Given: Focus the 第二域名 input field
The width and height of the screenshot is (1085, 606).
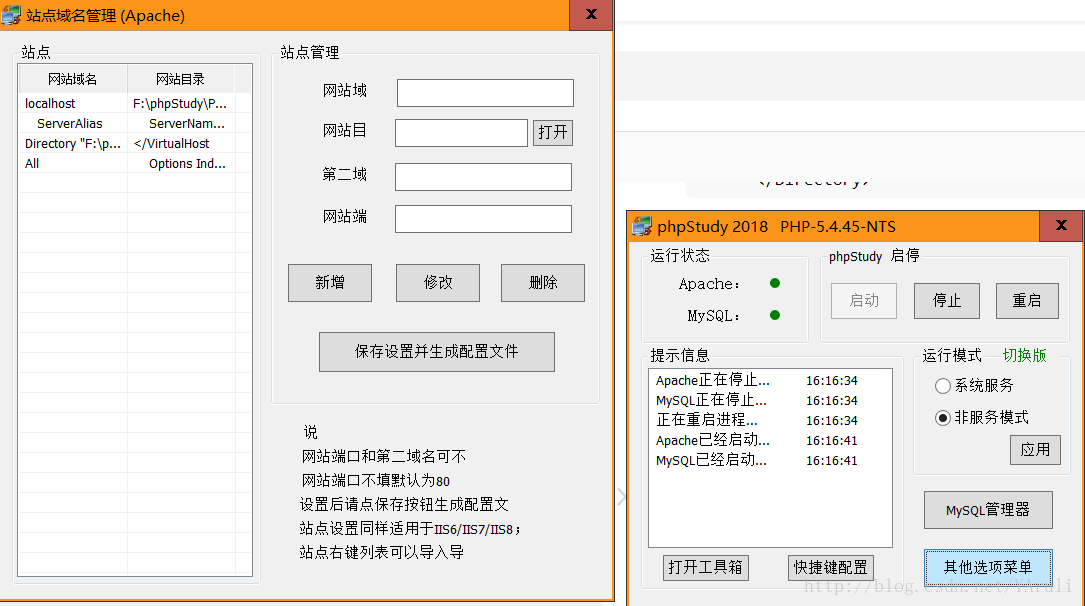Looking at the screenshot, I should pos(483,176).
